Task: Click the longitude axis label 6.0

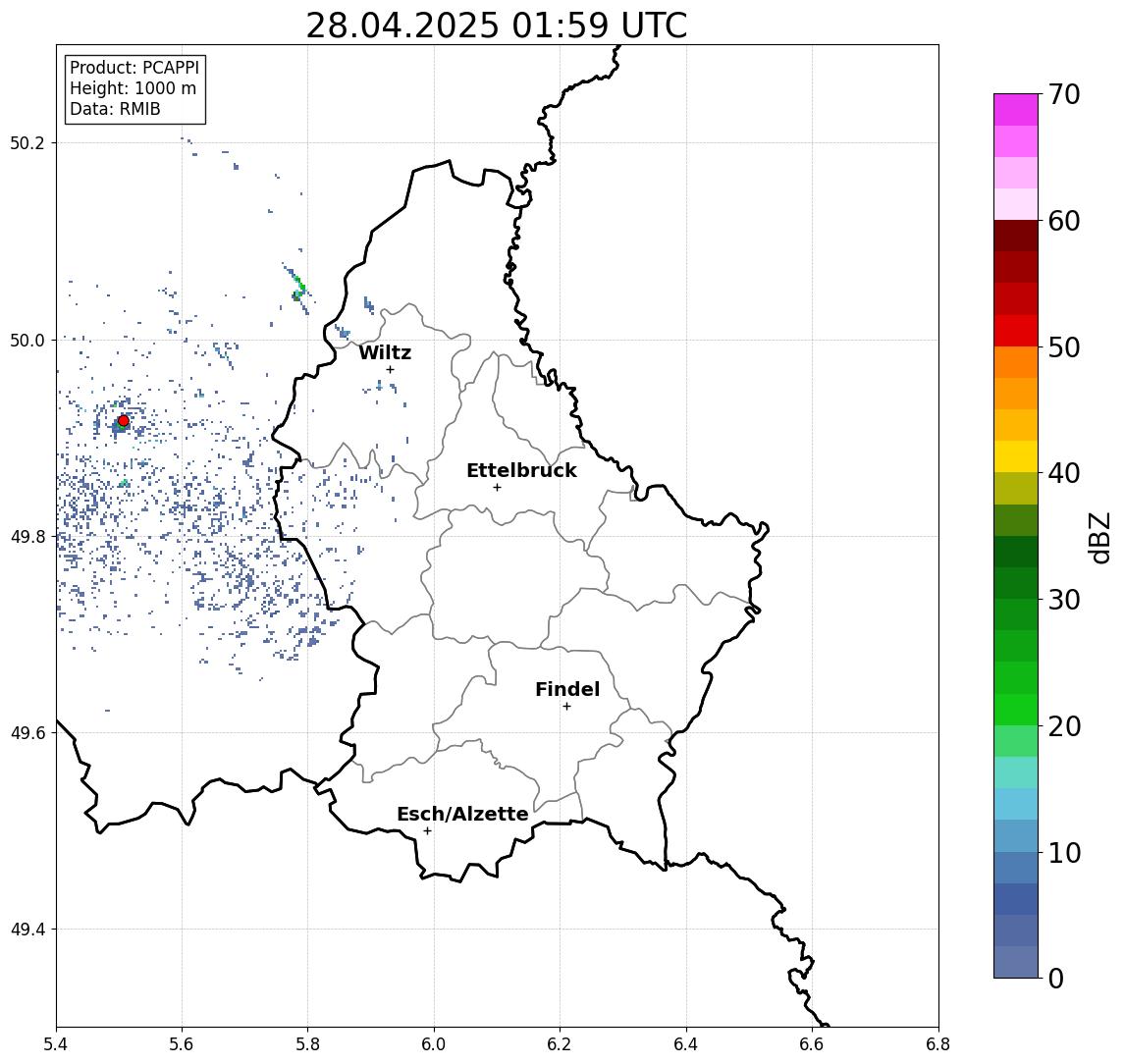Action: point(434,1044)
